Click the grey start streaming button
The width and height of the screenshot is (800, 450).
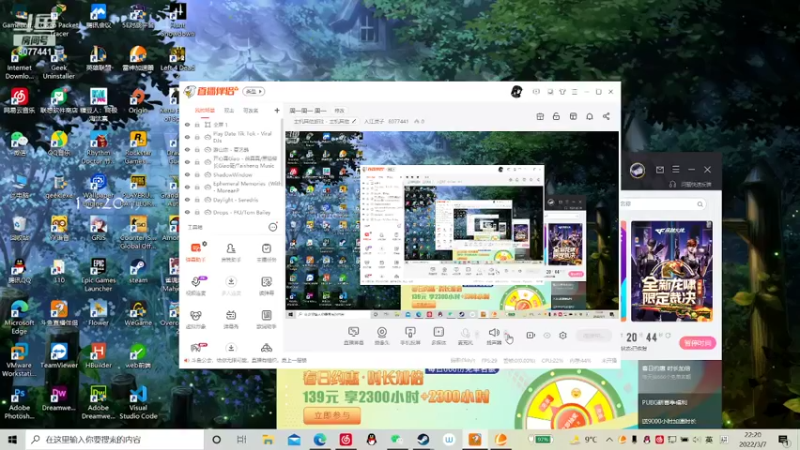593,335
